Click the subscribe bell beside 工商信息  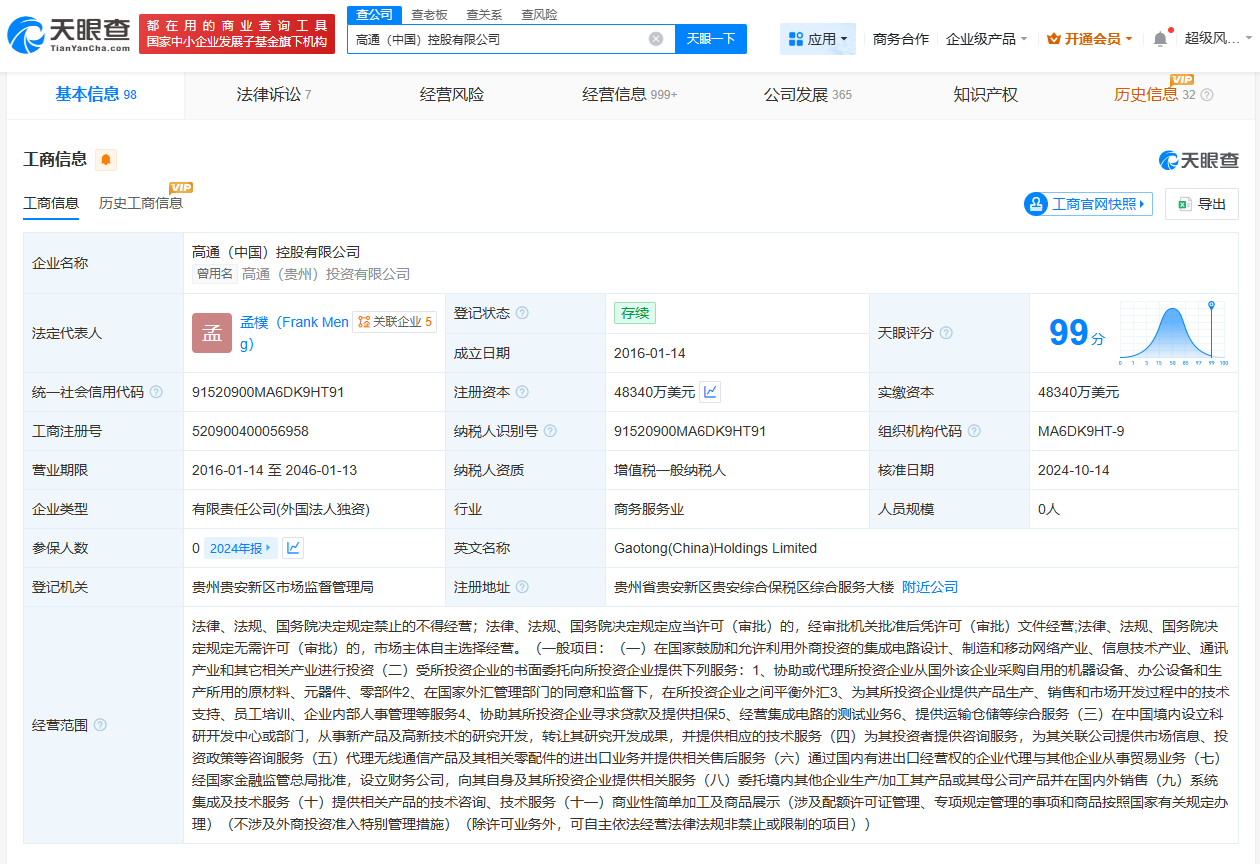pos(106,160)
